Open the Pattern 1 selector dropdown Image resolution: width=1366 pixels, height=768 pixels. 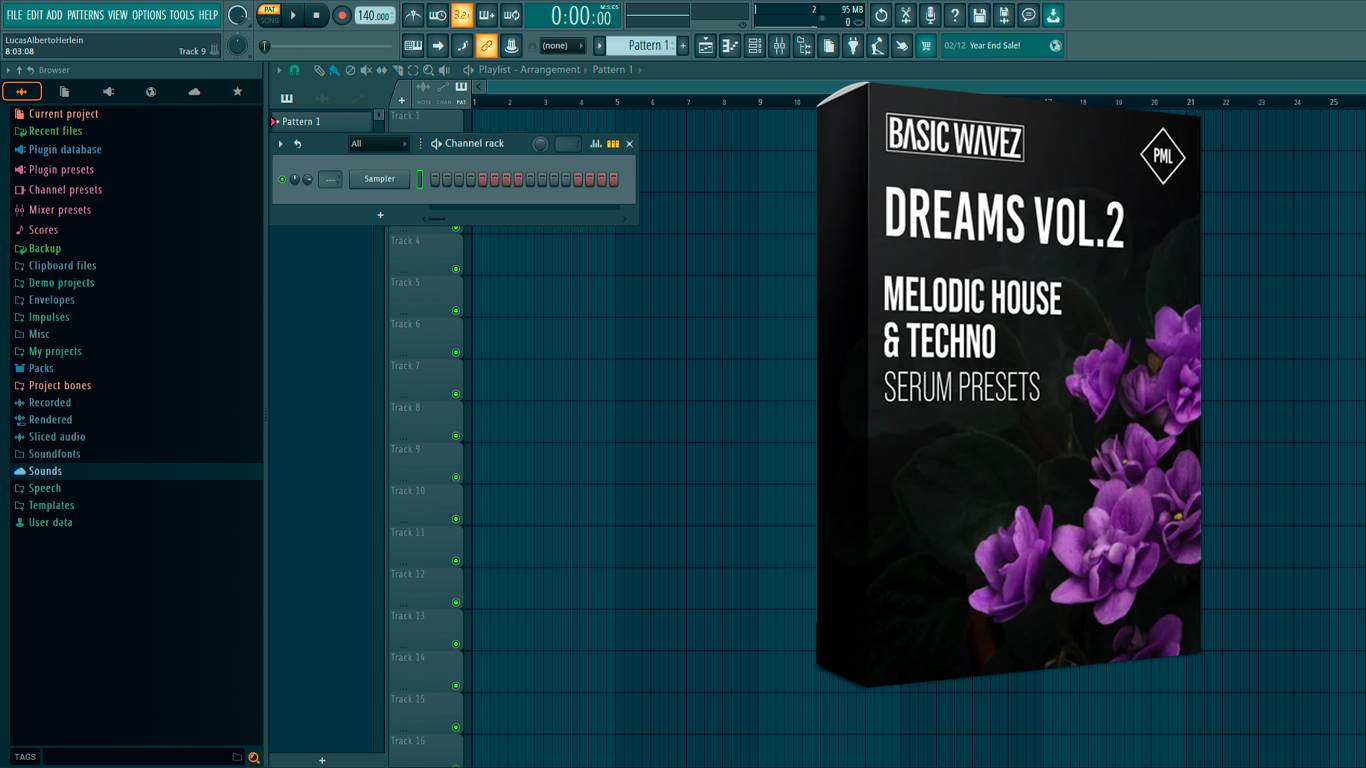(x=643, y=46)
